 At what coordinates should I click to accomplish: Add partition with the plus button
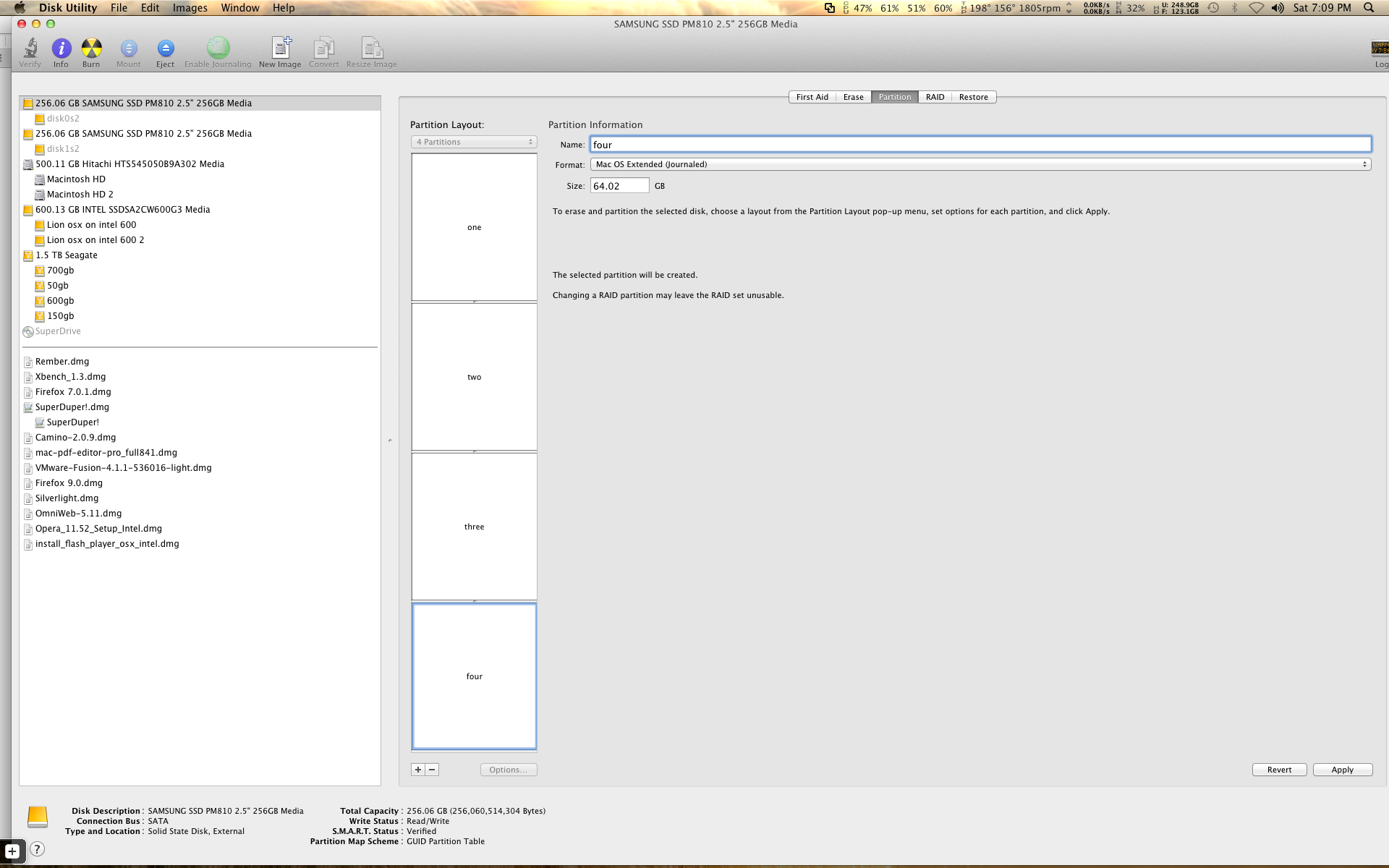(x=418, y=770)
